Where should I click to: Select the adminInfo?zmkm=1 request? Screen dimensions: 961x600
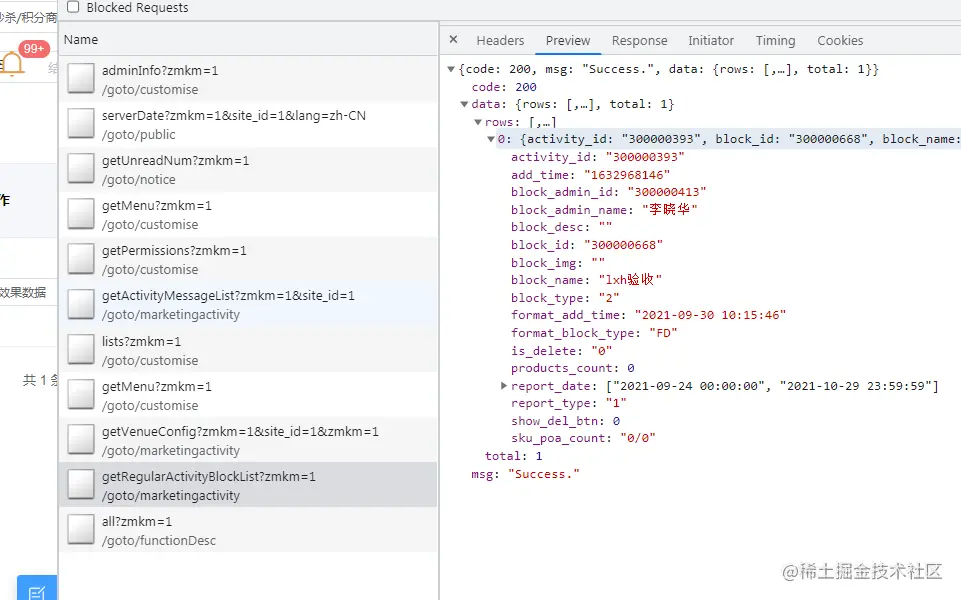[x=248, y=79]
